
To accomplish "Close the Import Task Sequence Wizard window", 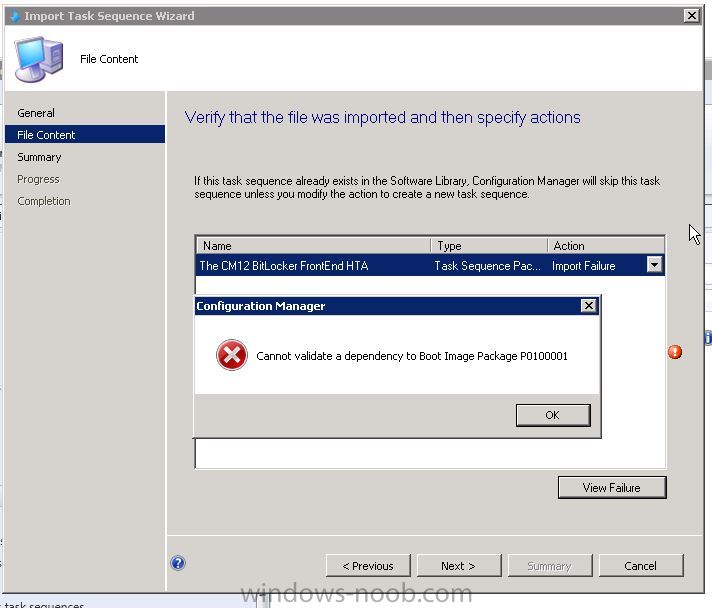I will (691, 15).
